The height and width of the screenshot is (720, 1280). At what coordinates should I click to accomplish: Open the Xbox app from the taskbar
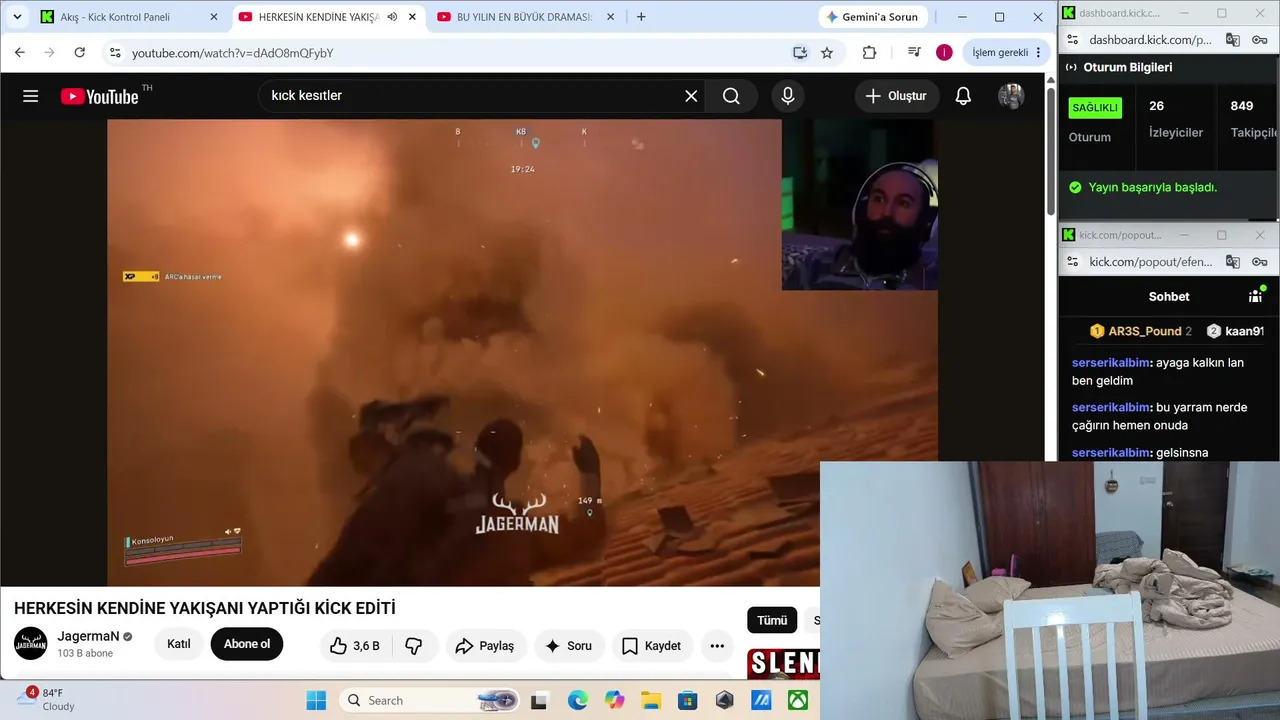click(x=797, y=700)
